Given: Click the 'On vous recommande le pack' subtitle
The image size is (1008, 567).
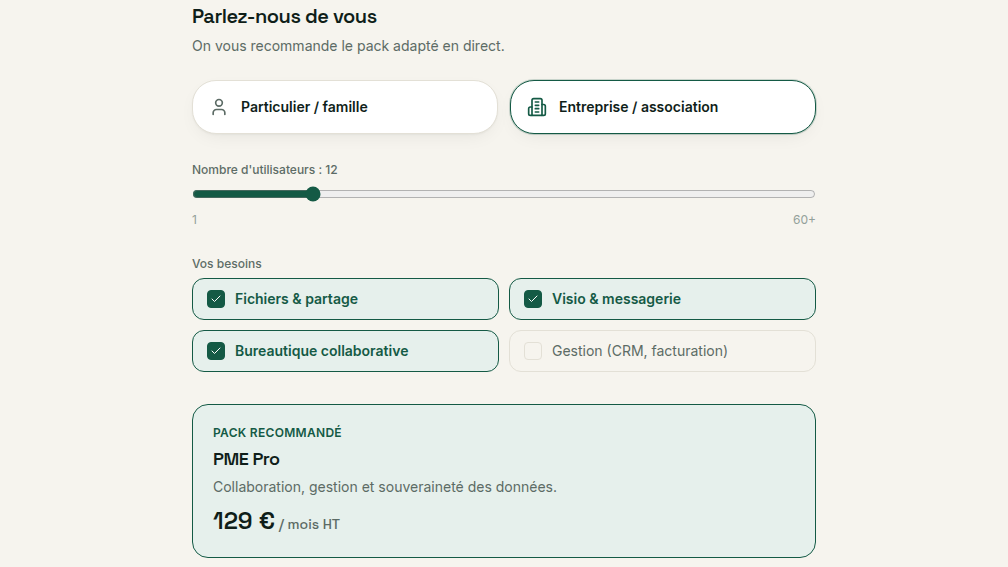Looking at the screenshot, I should coord(348,46).
